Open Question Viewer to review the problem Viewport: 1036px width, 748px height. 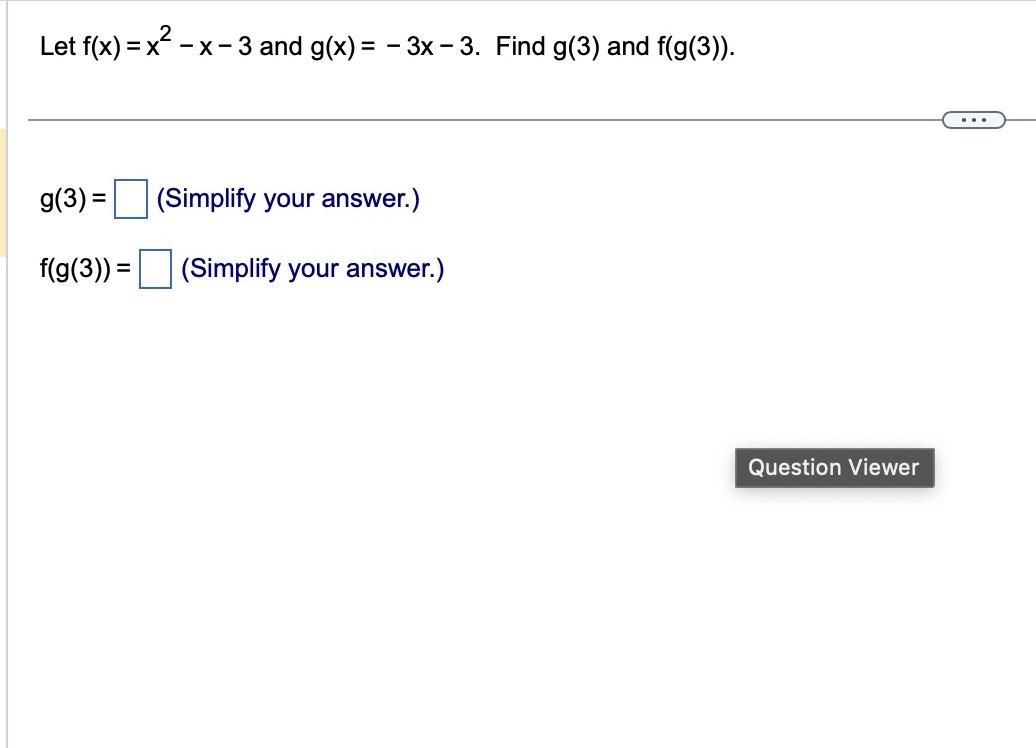click(x=834, y=467)
